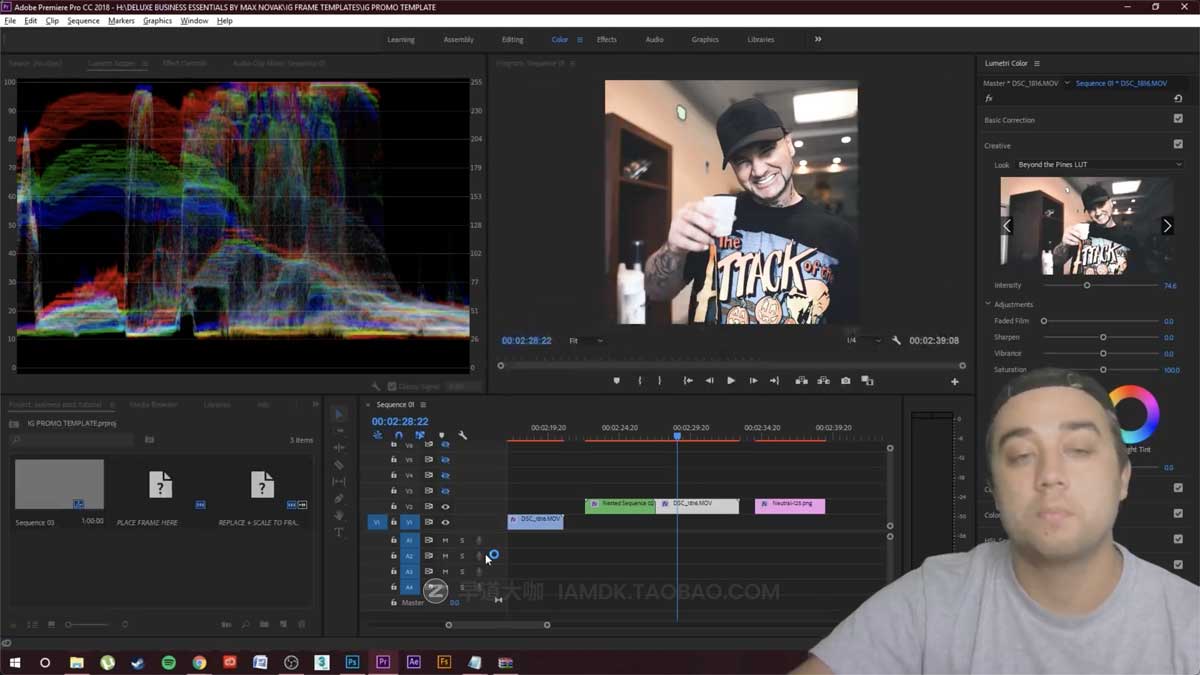Open Spotify from the taskbar

pyautogui.click(x=168, y=662)
